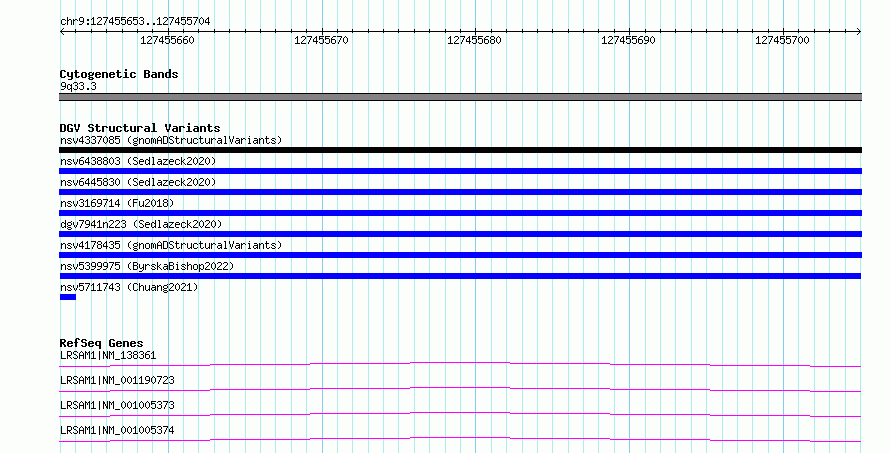Click ruler position 127455690
Viewport: 890px width, 453px height.
(628, 40)
